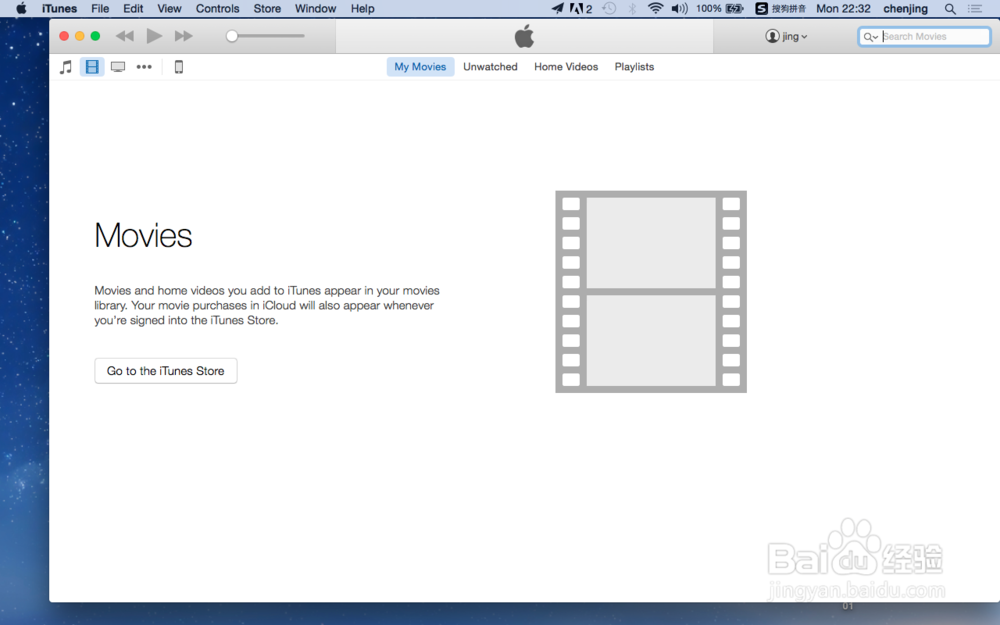1000x625 pixels.
Task: Open the iPhone device icon
Action: coord(179,67)
